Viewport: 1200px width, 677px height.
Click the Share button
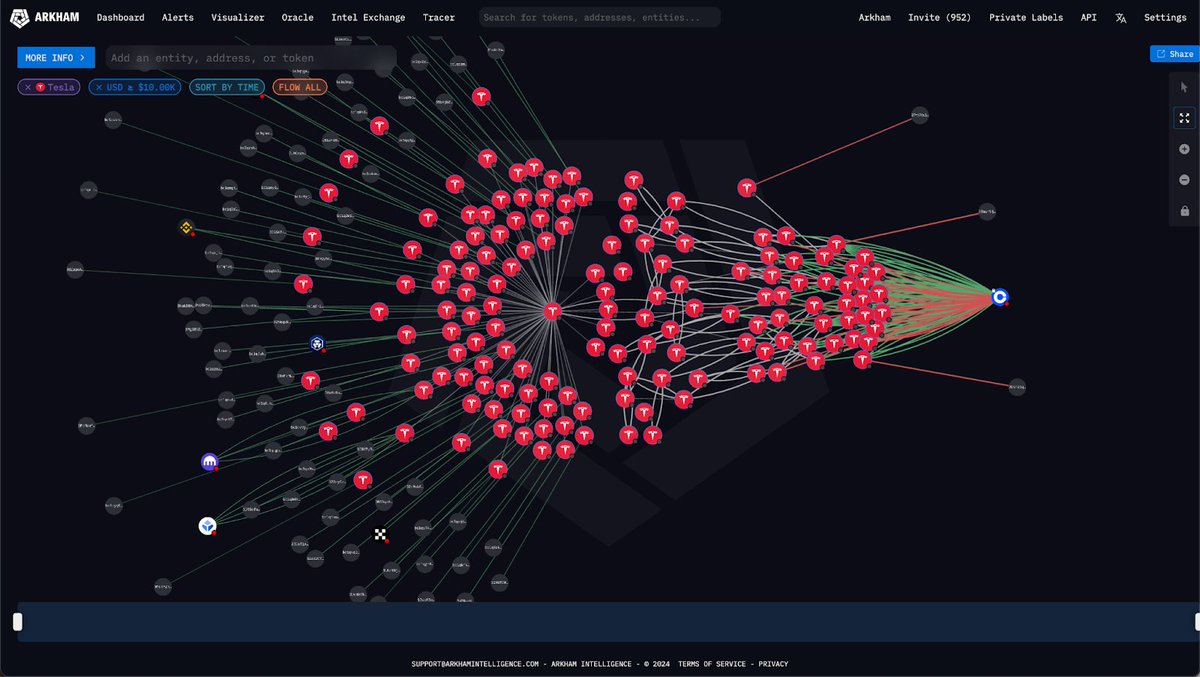pos(1174,54)
